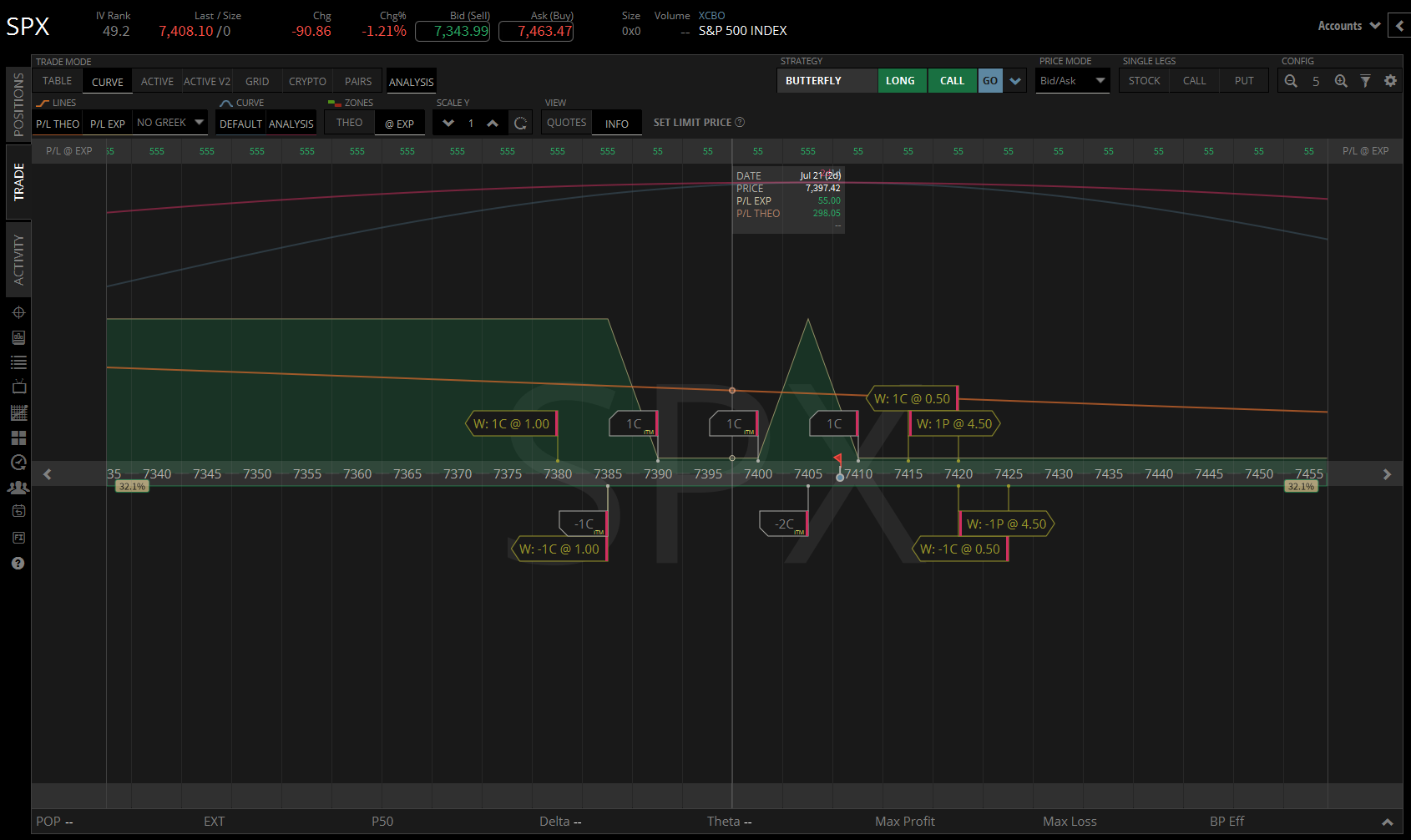Select the W: 1P @ 4.50 order tag
The height and width of the screenshot is (840, 1411).
tap(954, 423)
